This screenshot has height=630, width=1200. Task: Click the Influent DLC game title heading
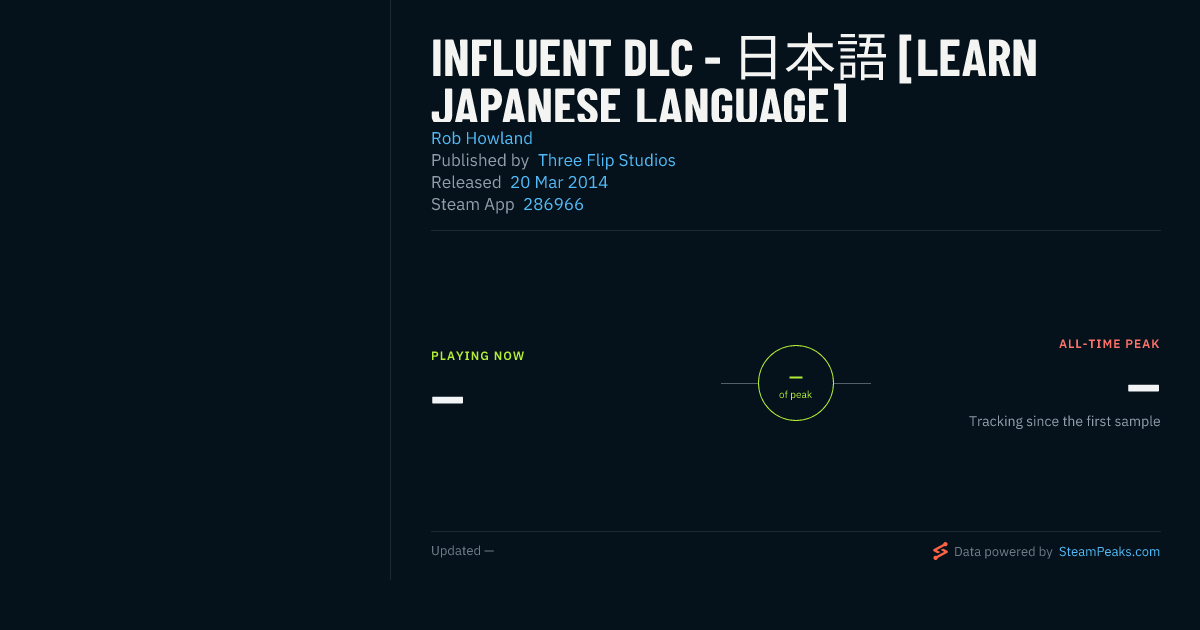coord(735,81)
